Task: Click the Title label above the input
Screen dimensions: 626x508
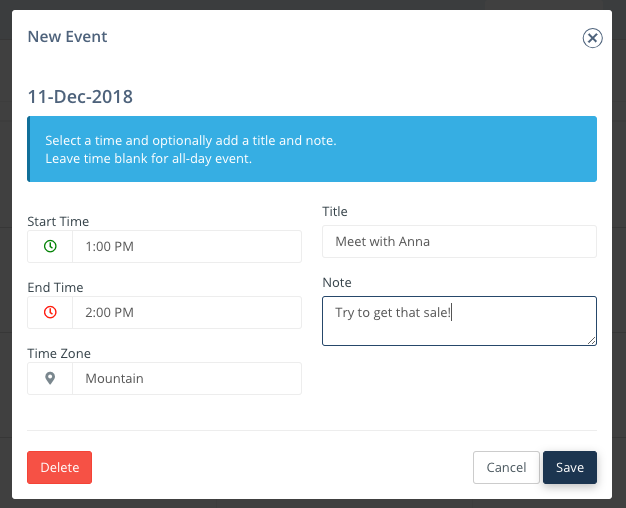Action: 335,211
